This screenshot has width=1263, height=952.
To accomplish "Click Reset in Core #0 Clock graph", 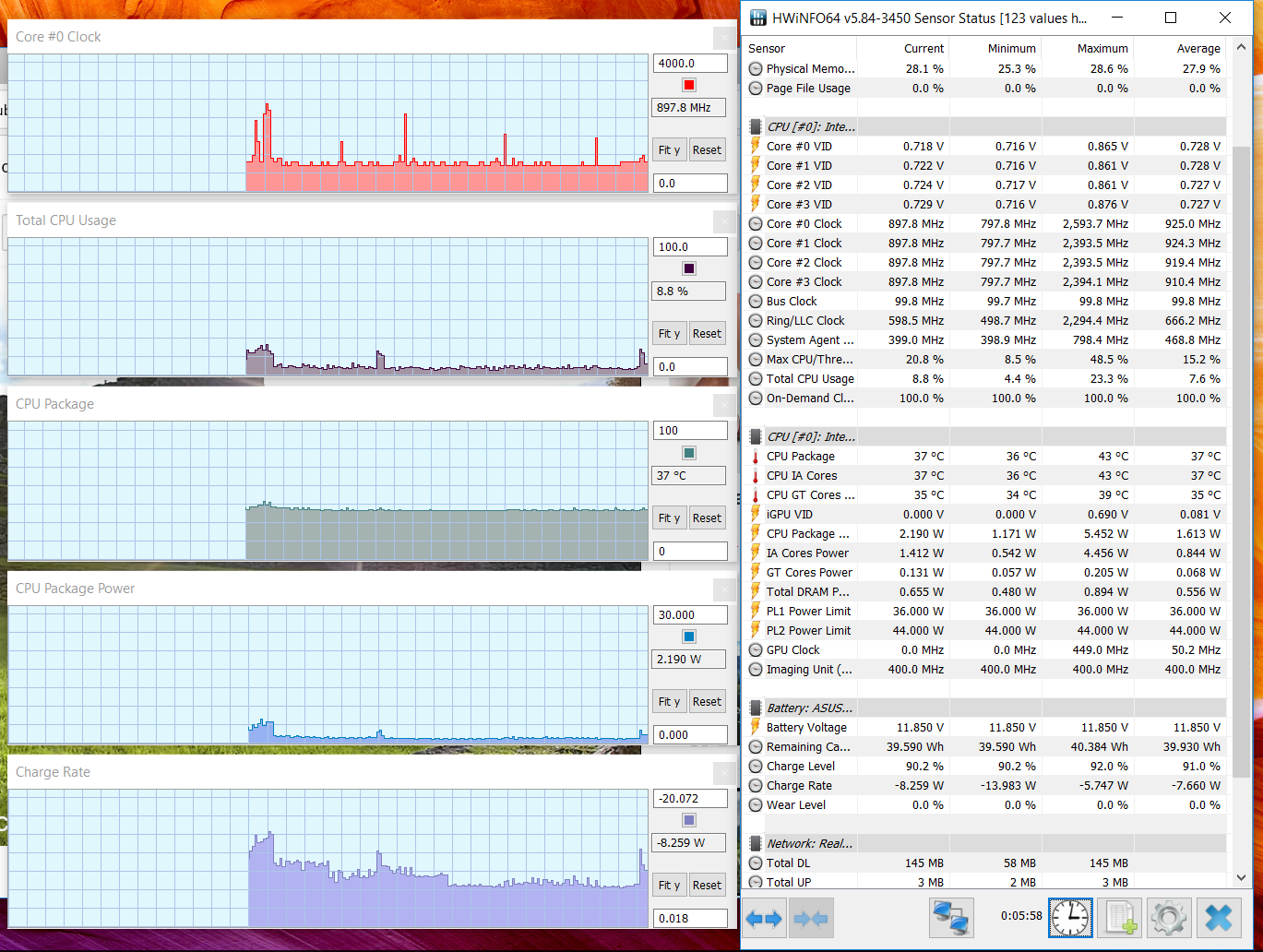I will 707,149.
